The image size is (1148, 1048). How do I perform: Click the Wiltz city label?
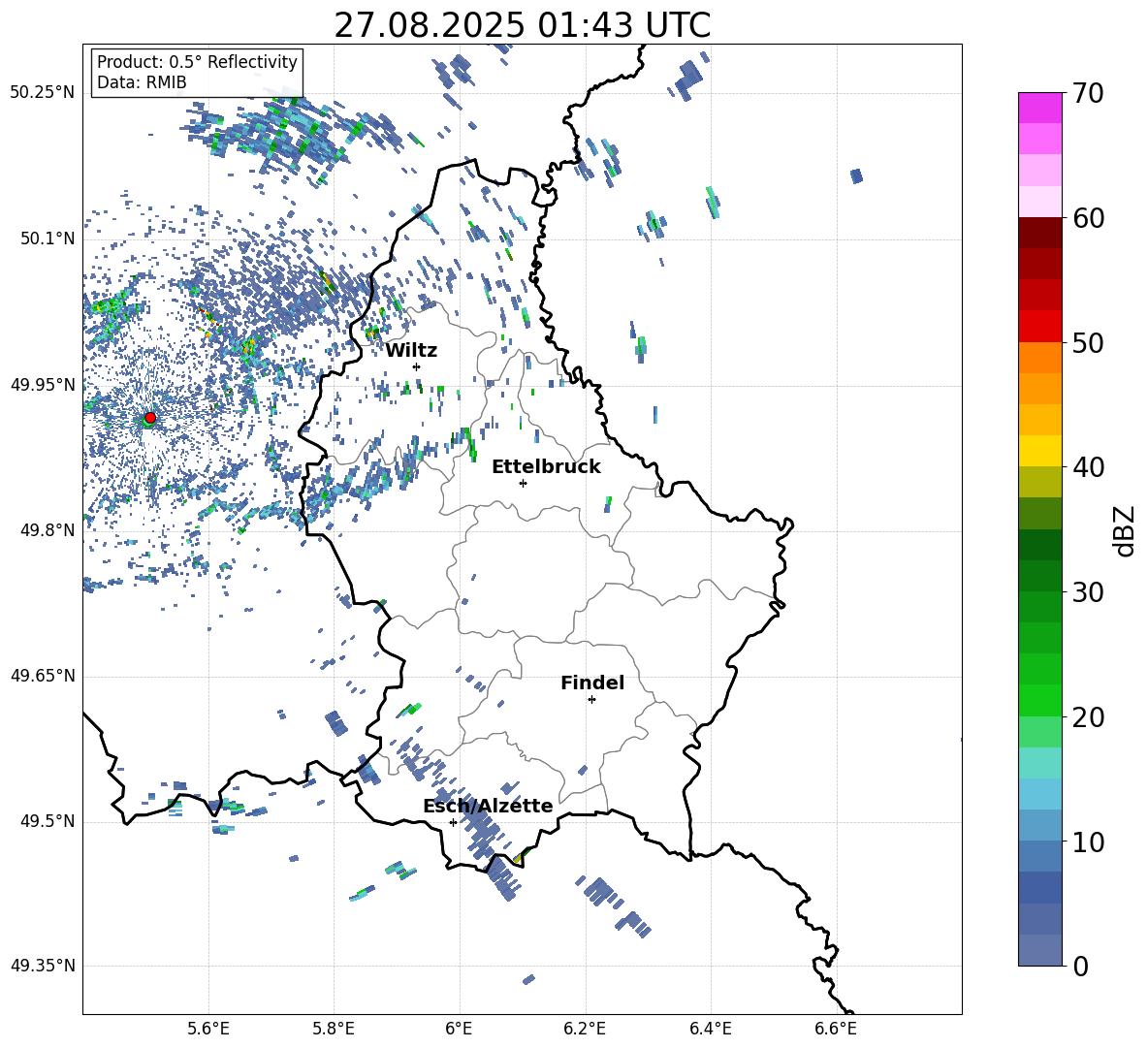(411, 351)
